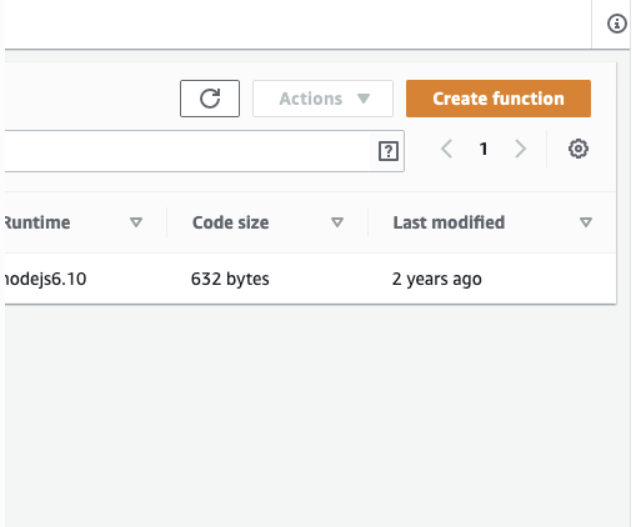Go to the next page chevron

[520, 149]
